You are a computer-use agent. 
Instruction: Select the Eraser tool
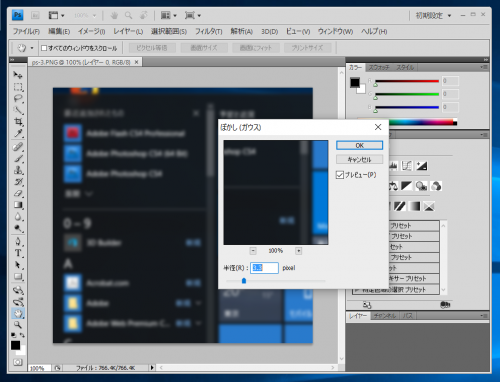click(x=18, y=193)
